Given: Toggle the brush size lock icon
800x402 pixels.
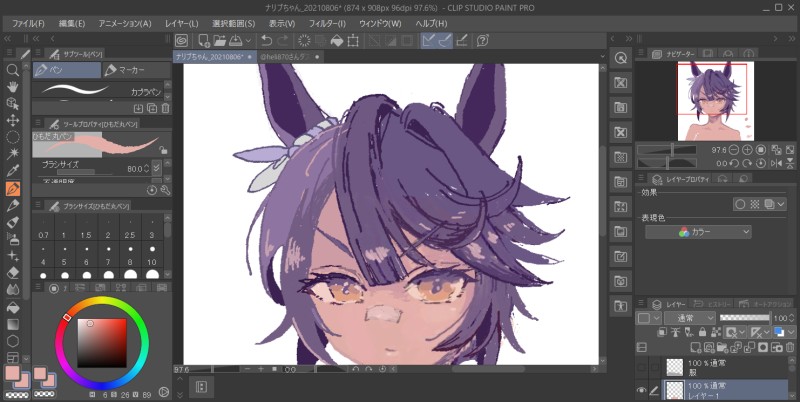Looking at the screenshot, I should (163, 149).
